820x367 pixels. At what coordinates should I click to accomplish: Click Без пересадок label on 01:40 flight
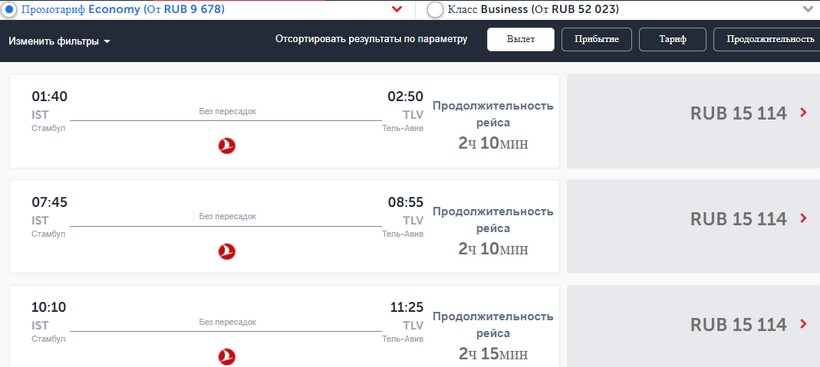pyautogui.click(x=227, y=111)
